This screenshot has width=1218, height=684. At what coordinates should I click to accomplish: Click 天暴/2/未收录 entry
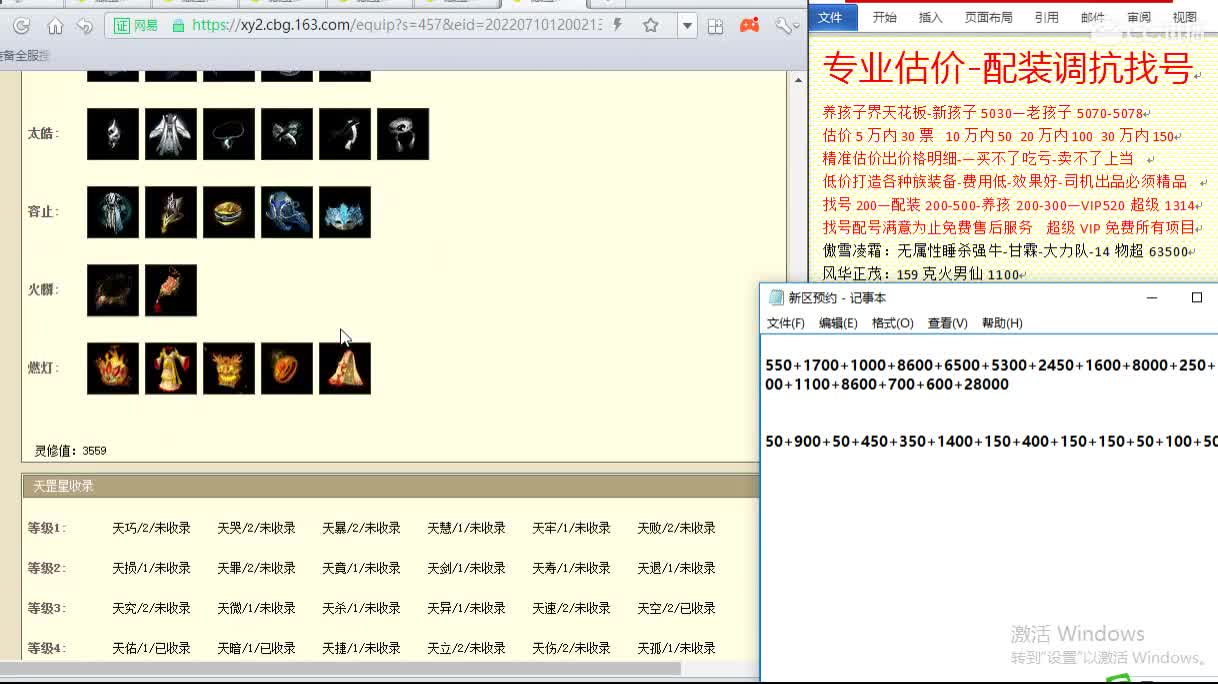point(361,528)
